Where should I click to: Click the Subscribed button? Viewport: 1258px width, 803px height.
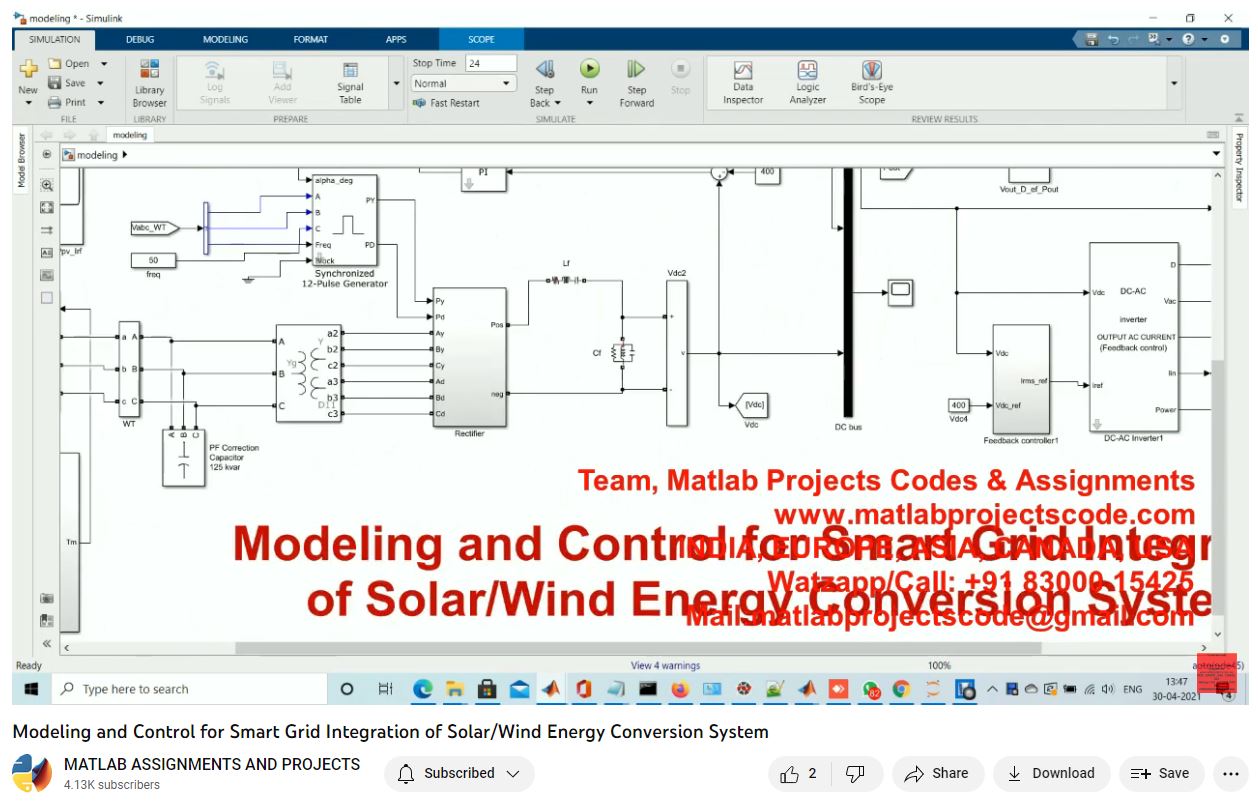(460, 773)
